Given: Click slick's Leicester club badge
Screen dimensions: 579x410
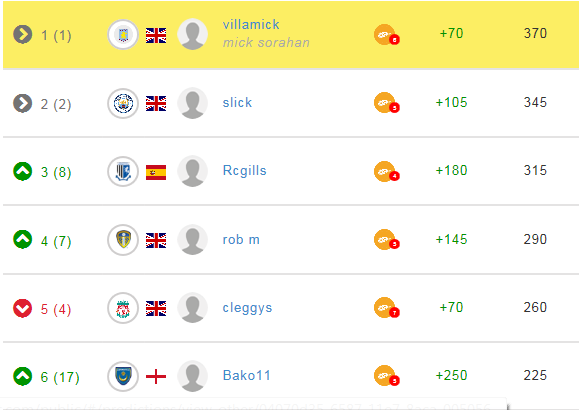Looking at the screenshot, I should tap(123, 103).
